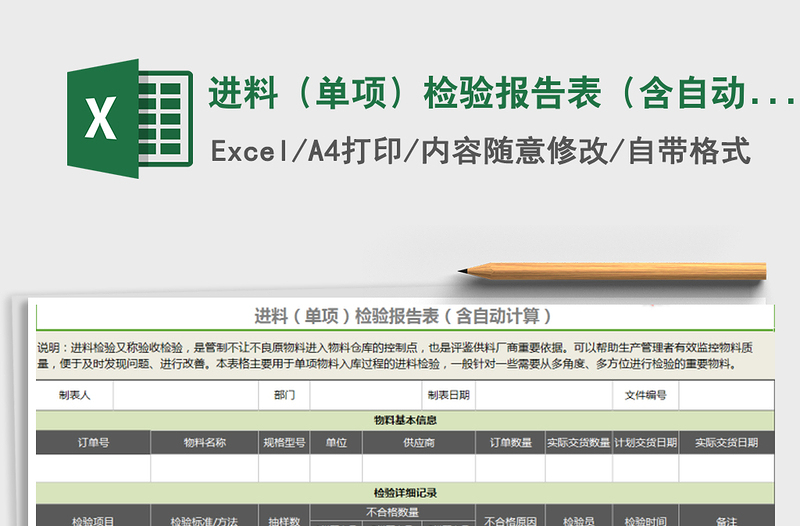The height and width of the screenshot is (526, 800).
Task: Click the empty cell under 供应商
Action: click(x=419, y=468)
